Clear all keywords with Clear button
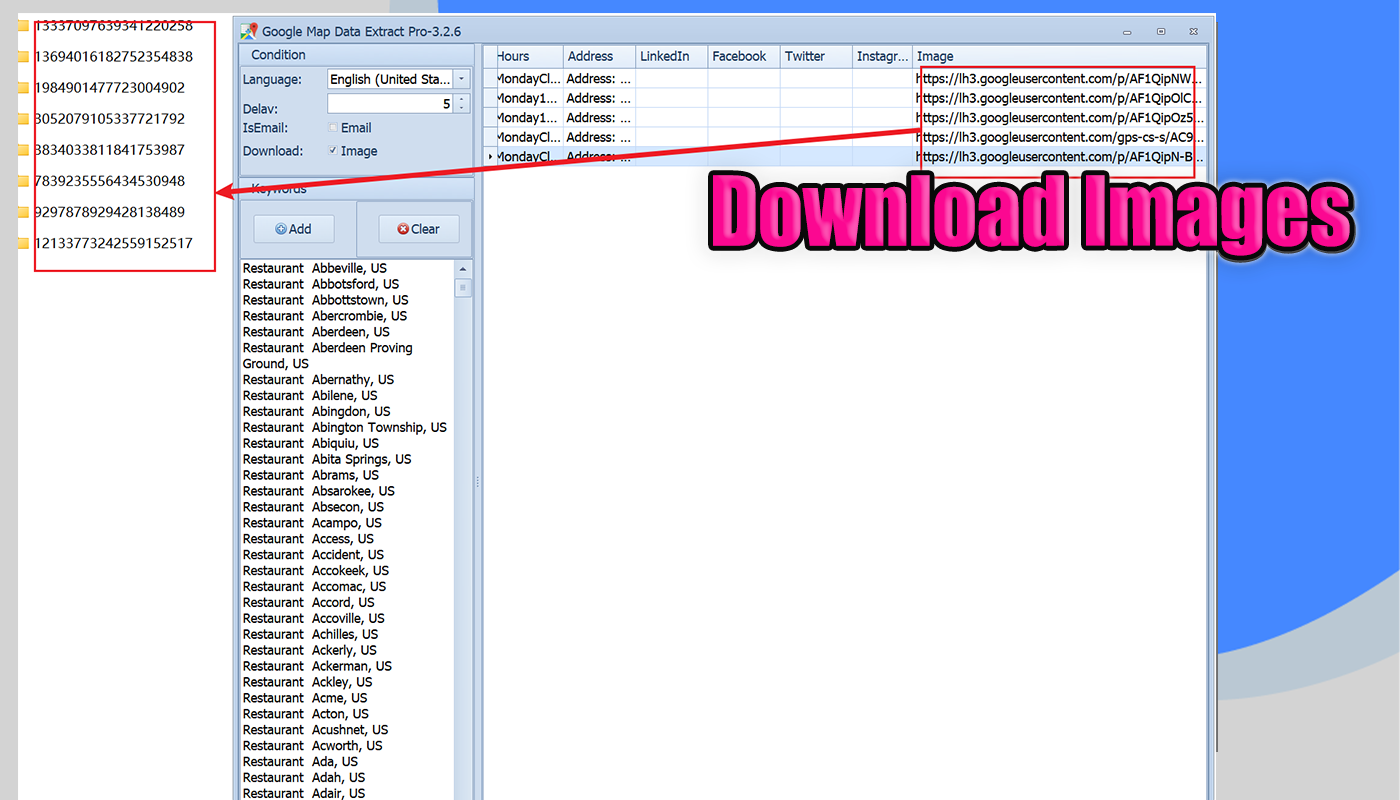 (418, 229)
